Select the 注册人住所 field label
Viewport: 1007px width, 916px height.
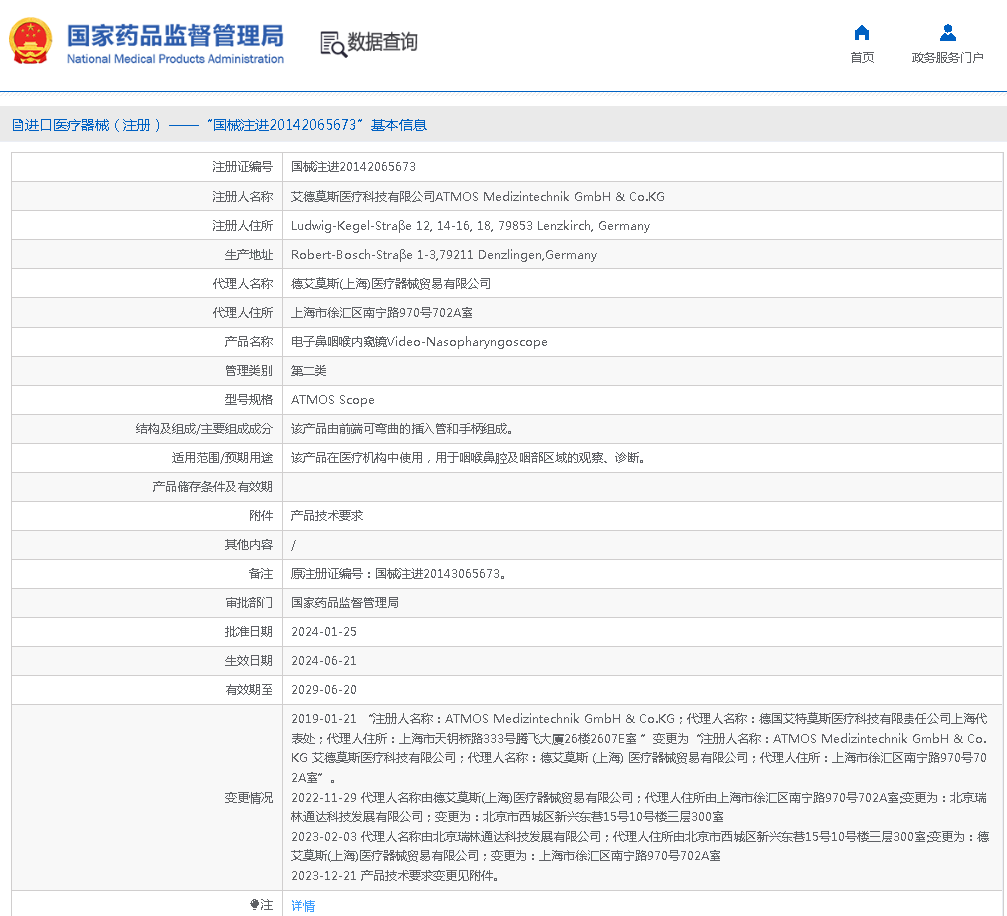coord(243,225)
